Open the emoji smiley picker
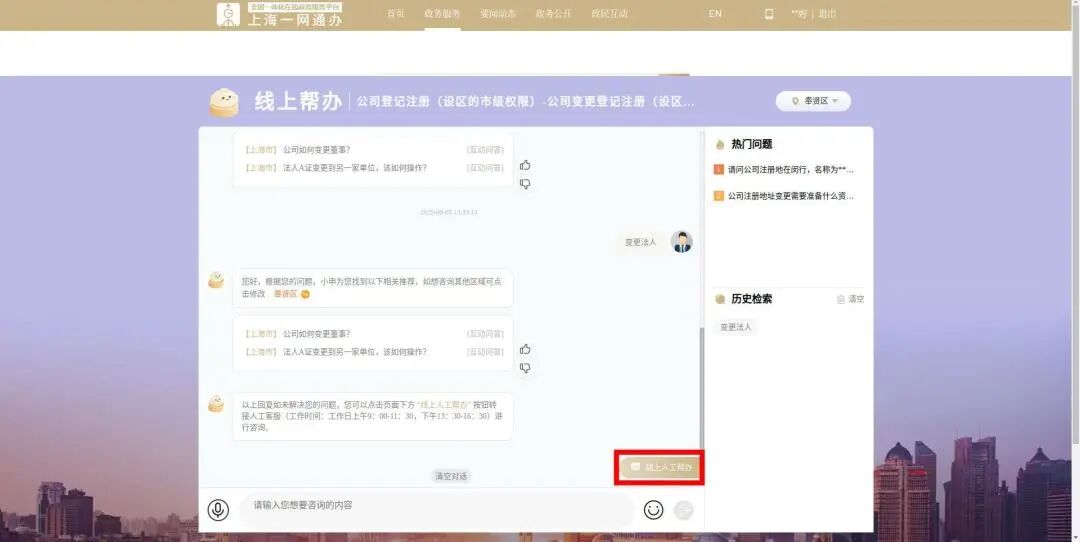 (x=653, y=510)
